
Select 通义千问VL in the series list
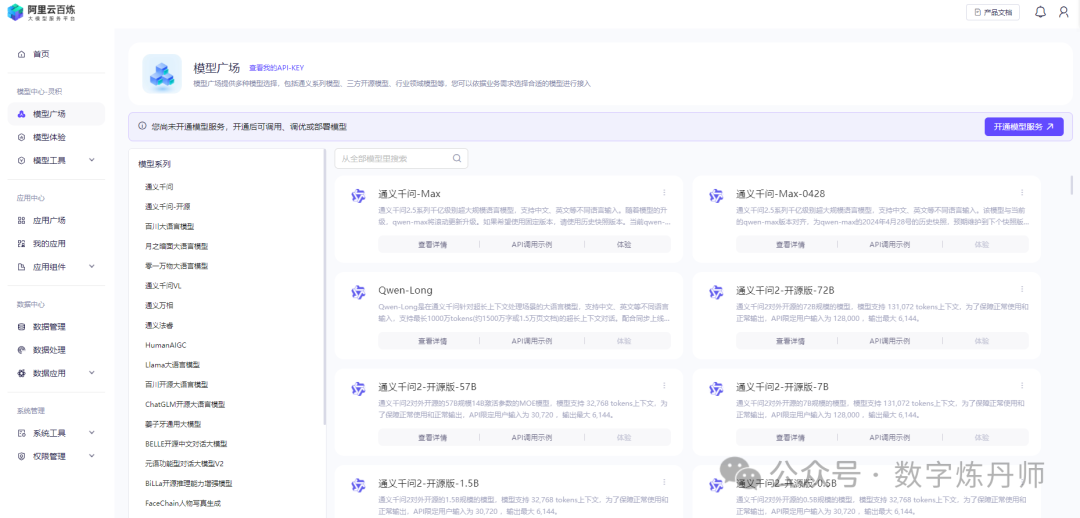(163, 285)
